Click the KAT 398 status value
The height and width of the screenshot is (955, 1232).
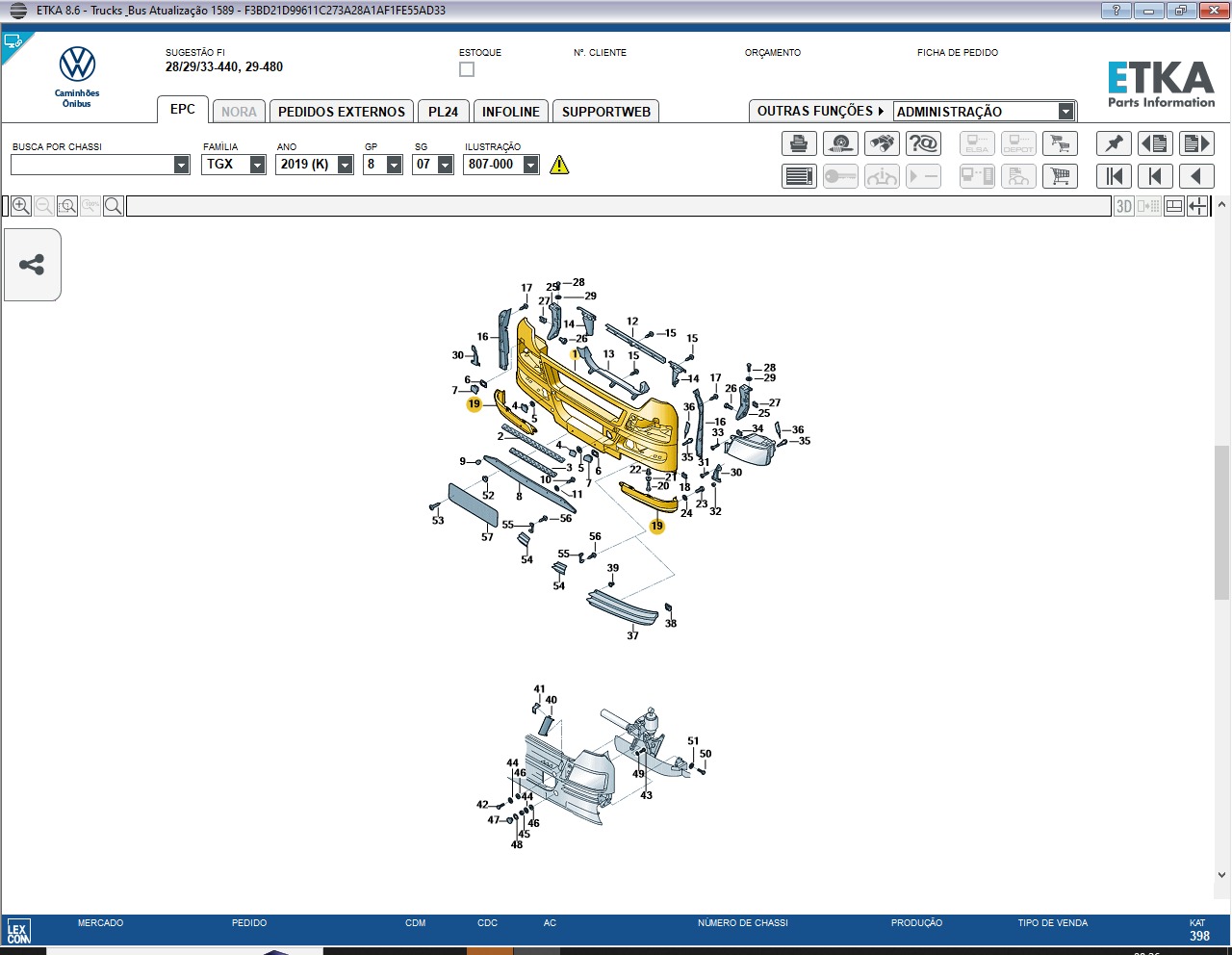coord(1199,936)
